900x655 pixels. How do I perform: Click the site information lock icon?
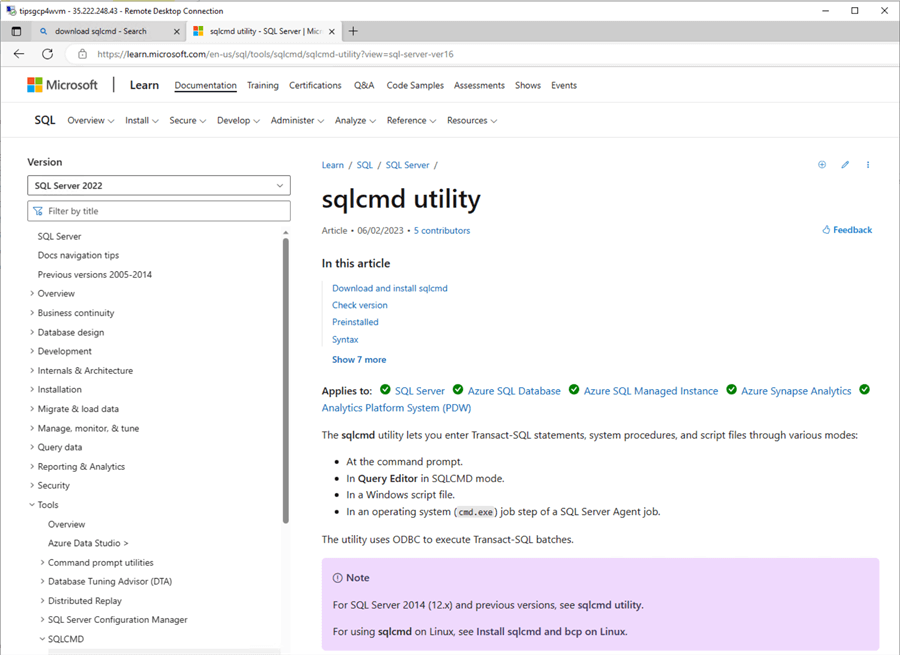pyautogui.click(x=82, y=54)
